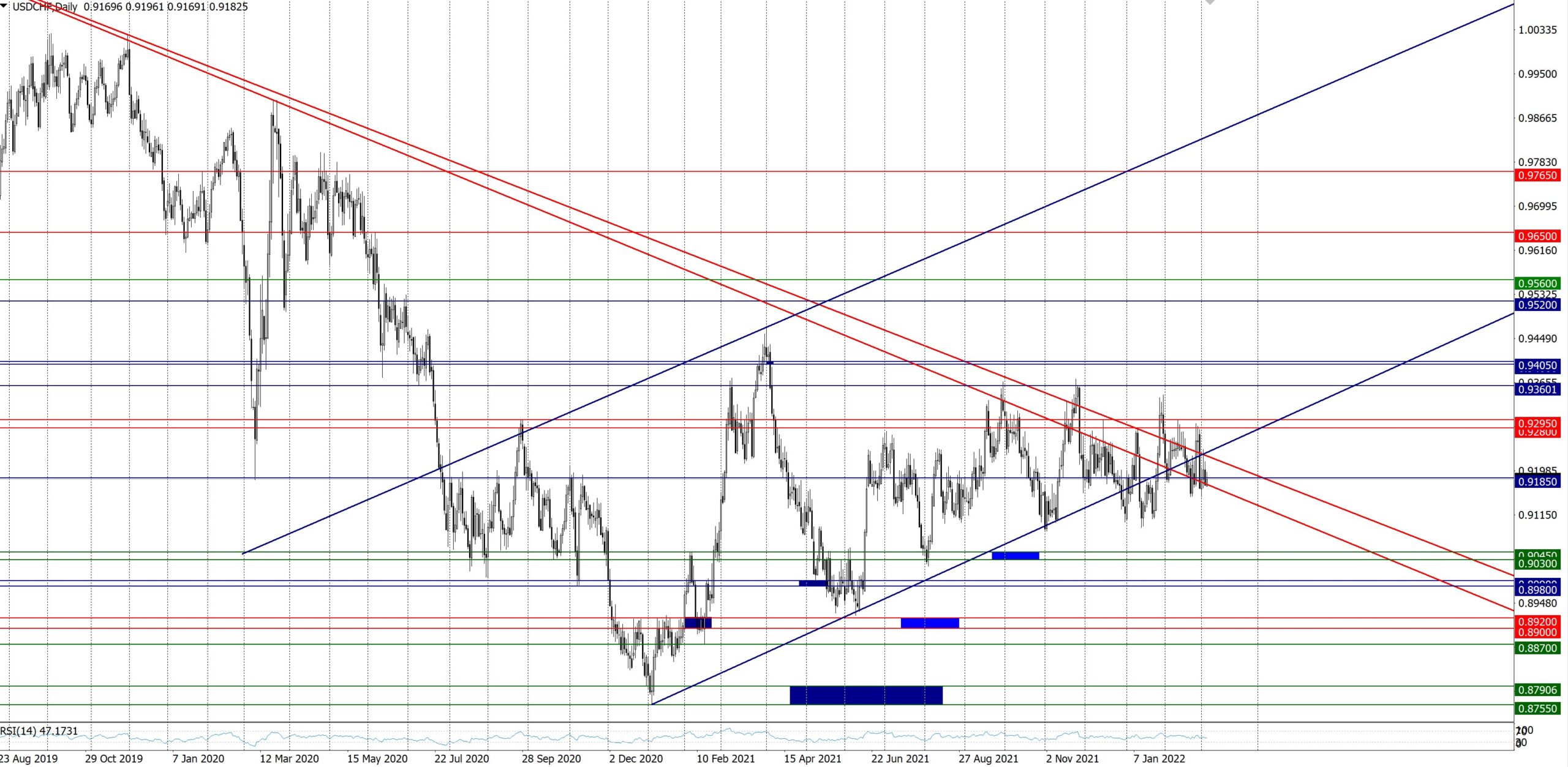Click the green 0.95600 price level label
This screenshot has height=767, width=1568.
tap(1537, 283)
